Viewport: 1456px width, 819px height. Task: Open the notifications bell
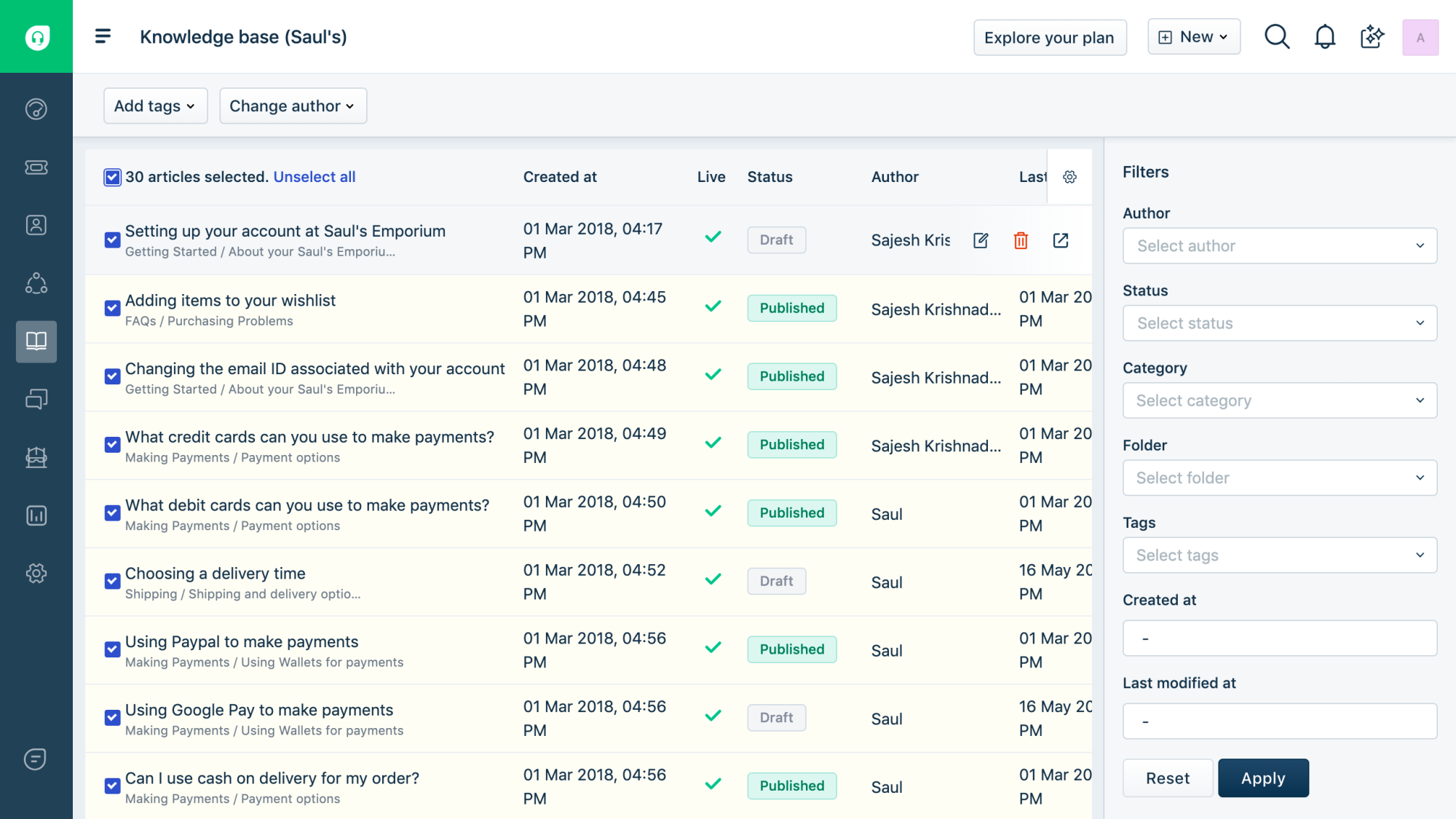[x=1325, y=36]
